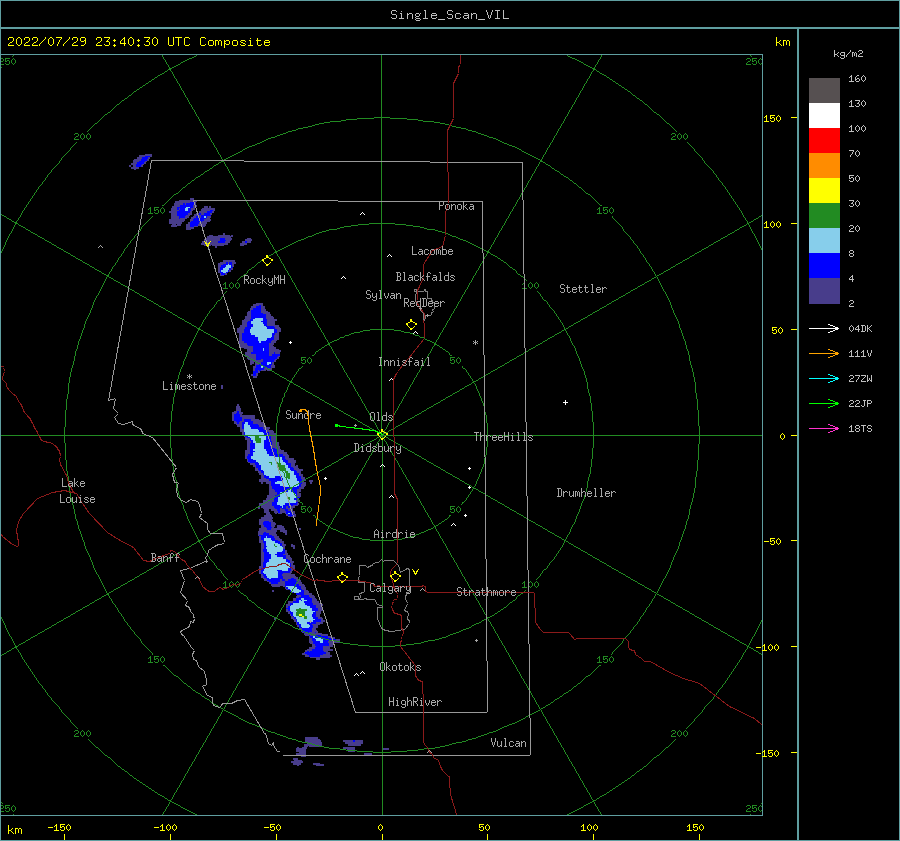Screen dimensions: 900x841
Task: Click the purple 2-4 legend swatch
Action: coord(824,290)
